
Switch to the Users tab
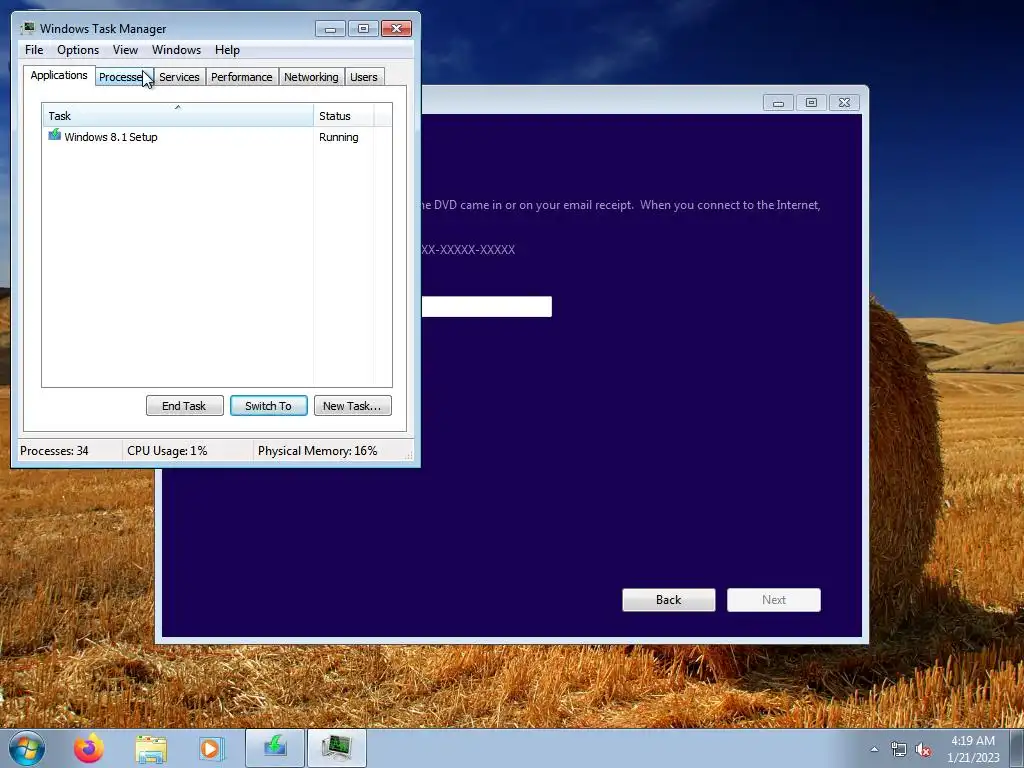coord(364,77)
